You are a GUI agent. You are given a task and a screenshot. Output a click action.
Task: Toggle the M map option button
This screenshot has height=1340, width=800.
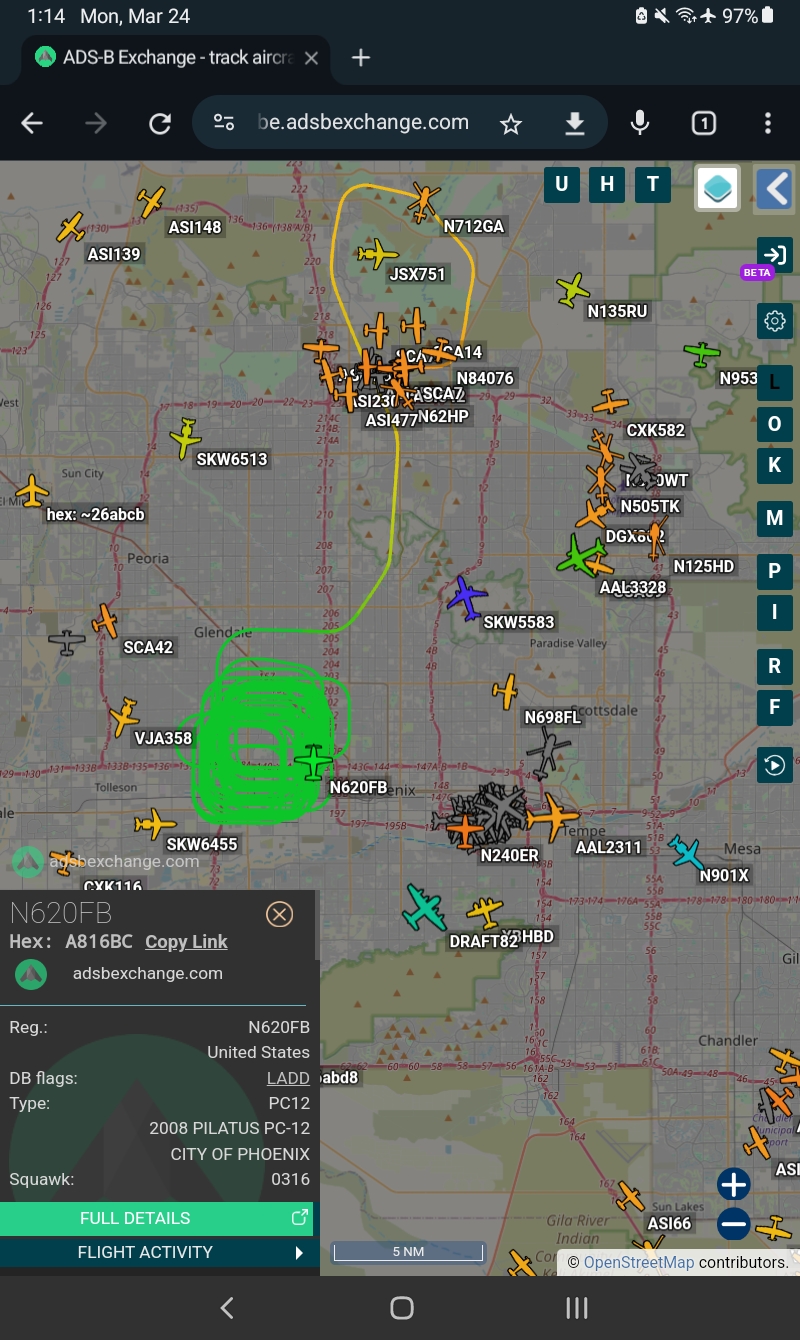click(x=774, y=518)
